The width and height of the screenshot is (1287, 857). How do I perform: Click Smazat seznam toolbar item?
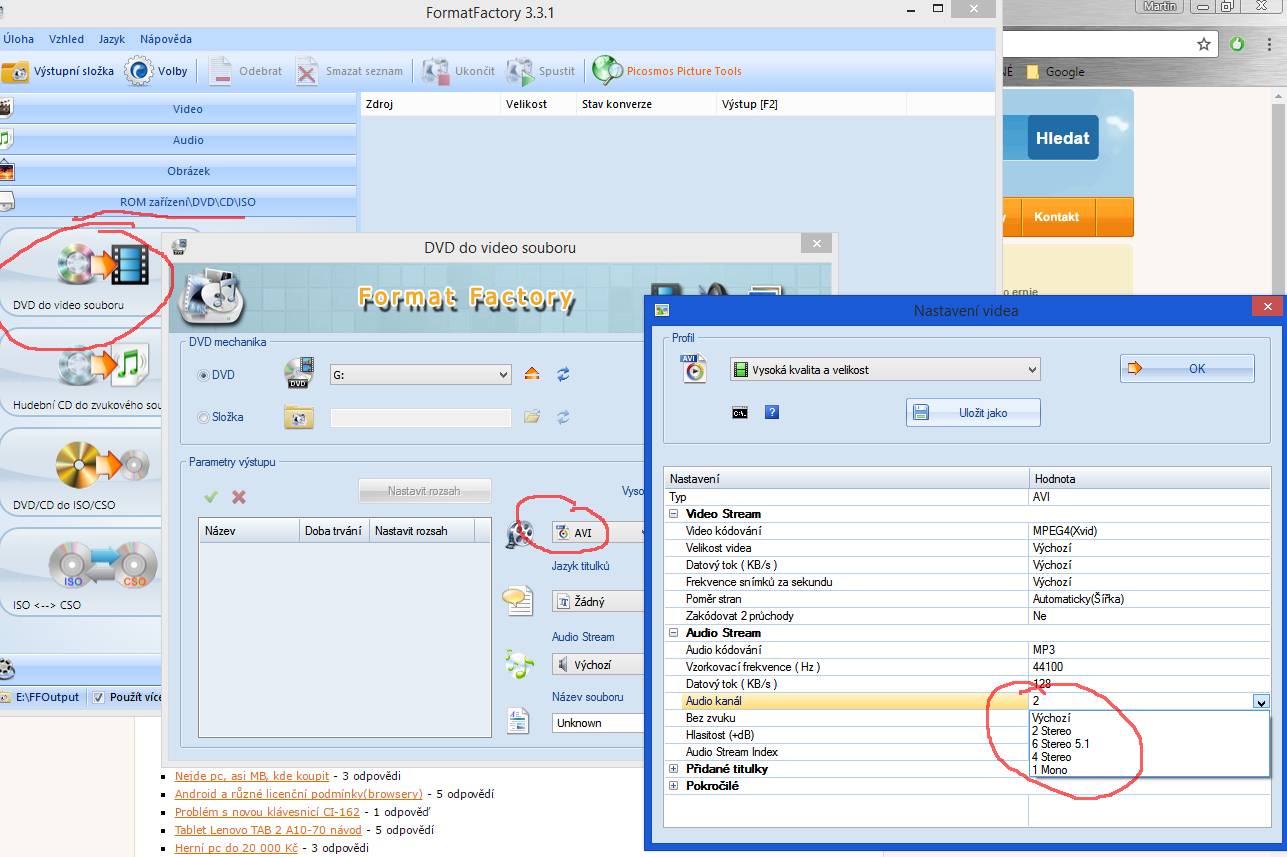click(x=350, y=71)
